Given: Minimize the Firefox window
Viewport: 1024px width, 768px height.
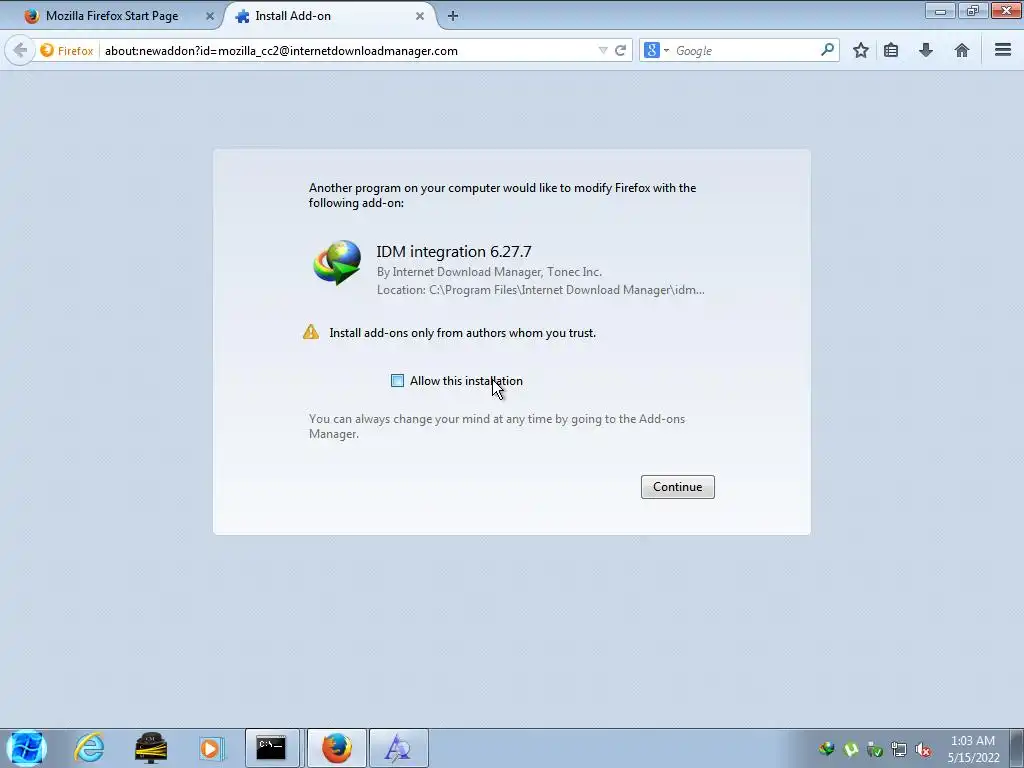Looking at the screenshot, I should click(x=940, y=10).
